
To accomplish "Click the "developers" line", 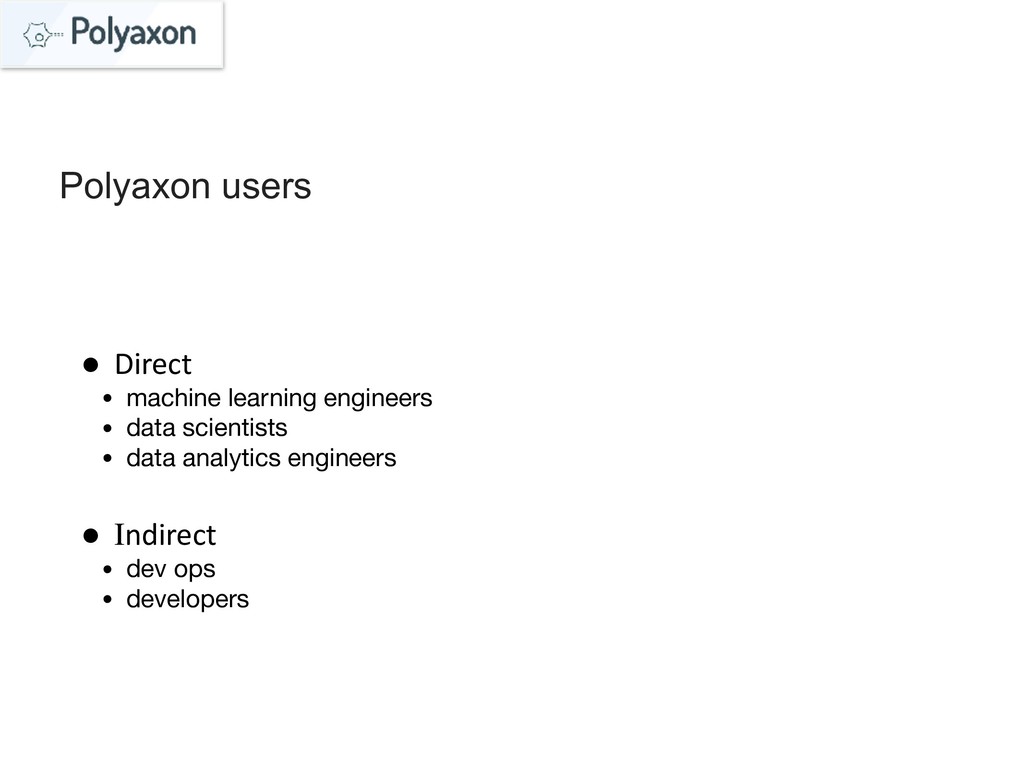I will click(187, 599).
